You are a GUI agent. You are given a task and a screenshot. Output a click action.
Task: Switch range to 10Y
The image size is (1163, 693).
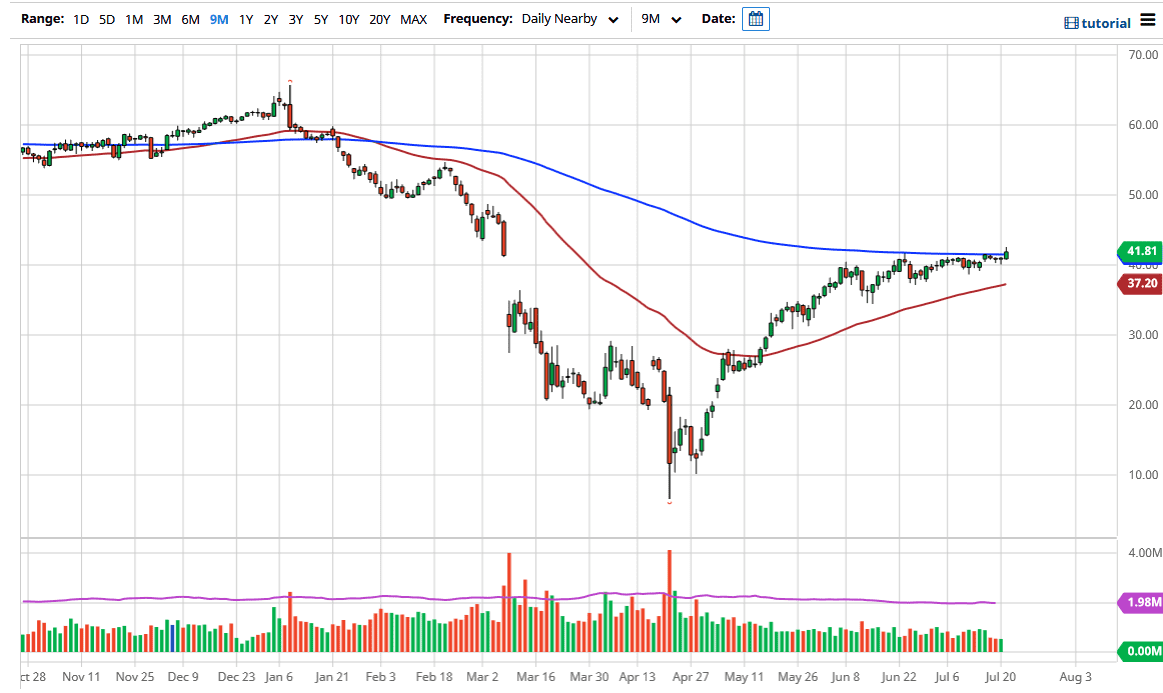pyautogui.click(x=349, y=19)
